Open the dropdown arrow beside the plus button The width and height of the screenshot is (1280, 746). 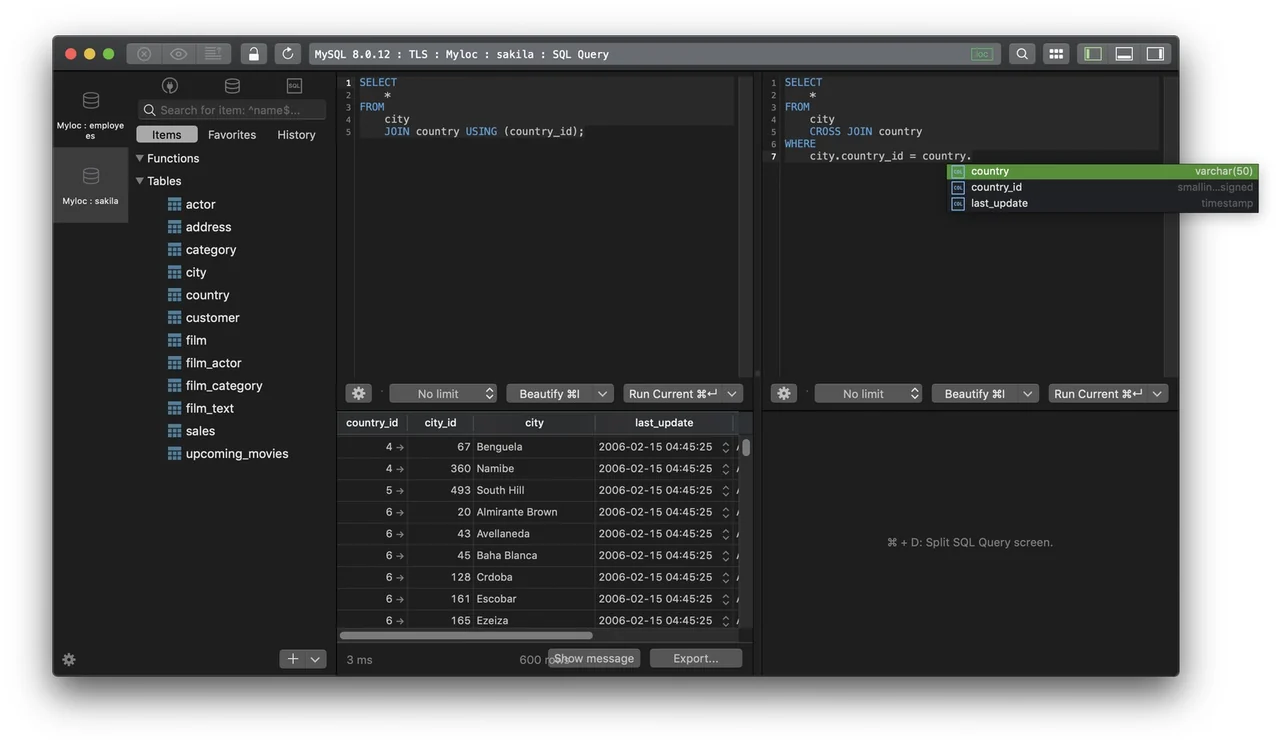coord(316,659)
